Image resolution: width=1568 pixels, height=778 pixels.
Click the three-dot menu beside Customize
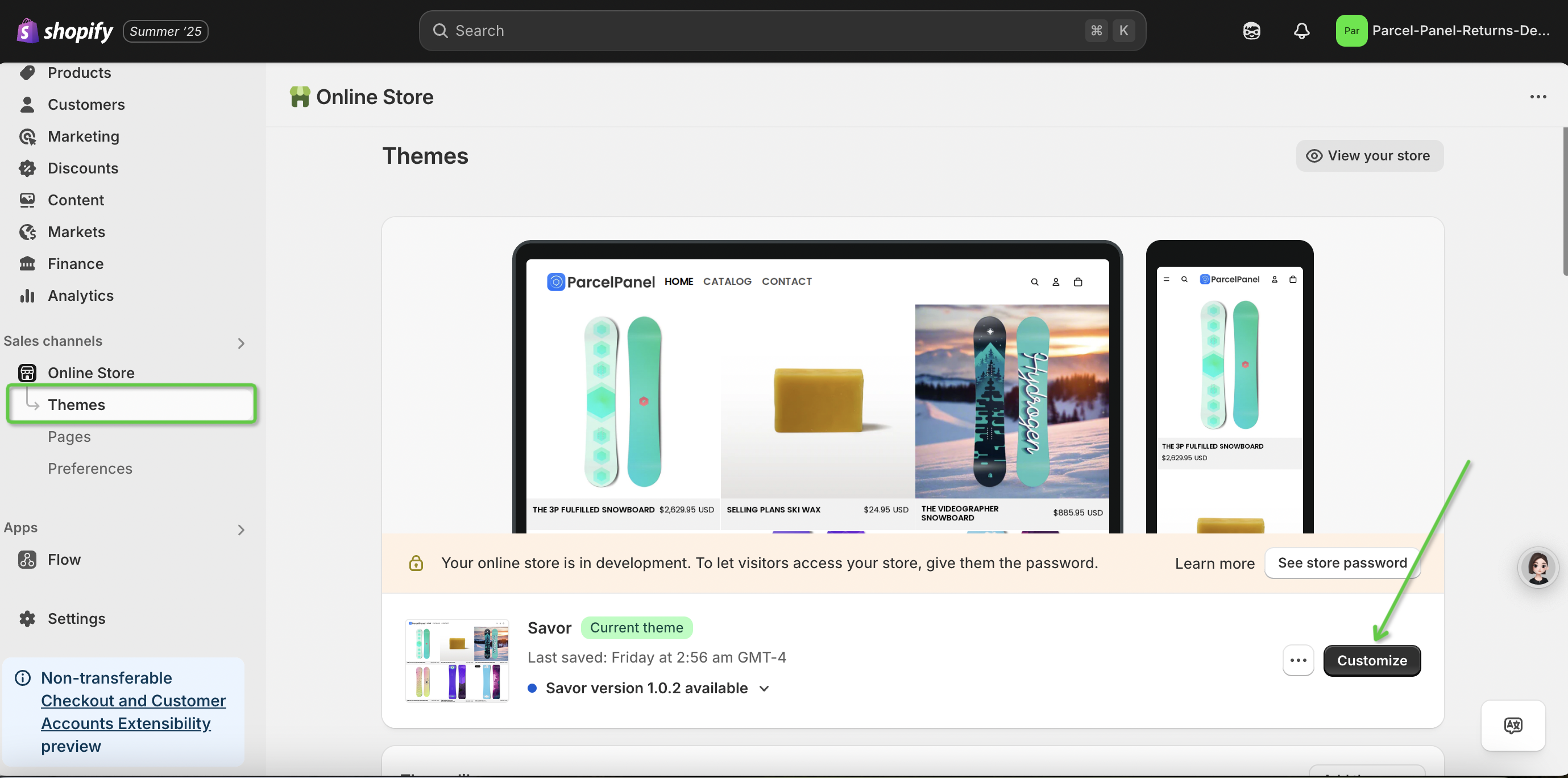[1298, 660]
